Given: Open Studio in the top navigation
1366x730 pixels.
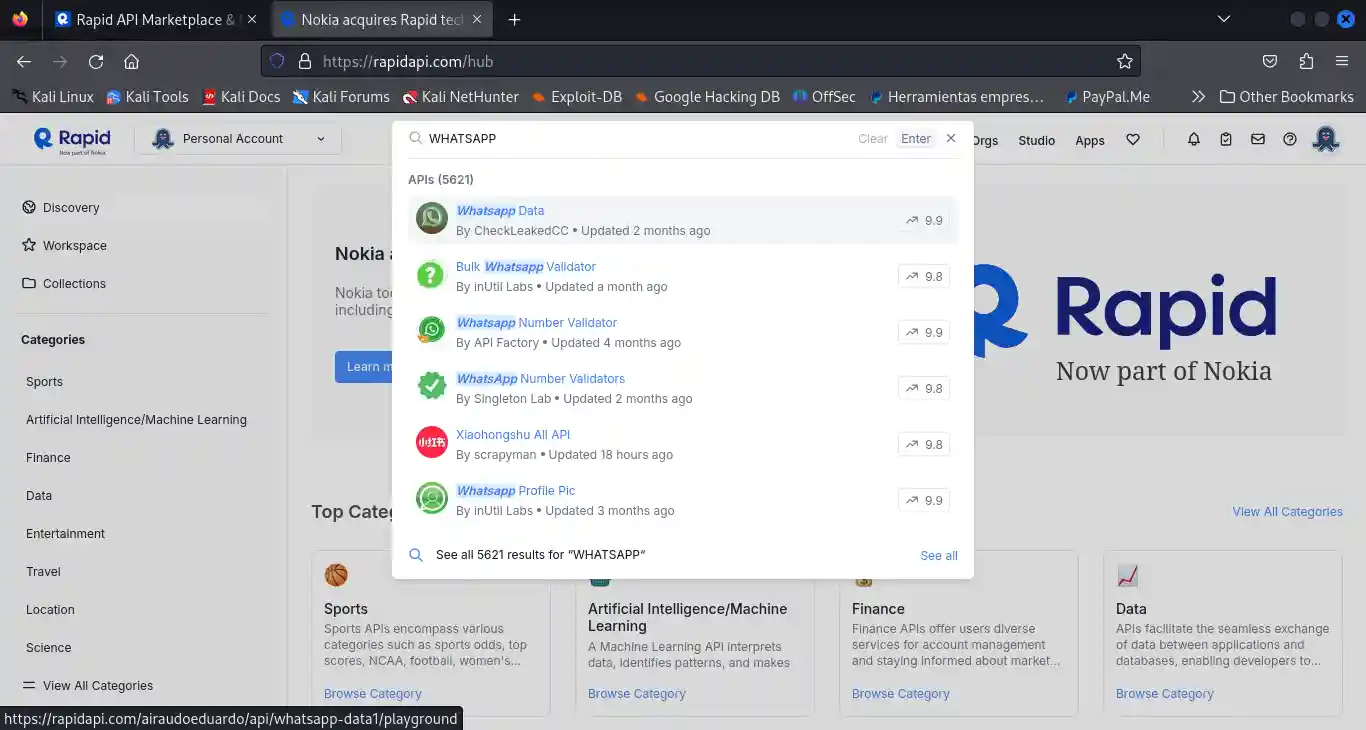Looking at the screenshot, I should pos(1036,141).
